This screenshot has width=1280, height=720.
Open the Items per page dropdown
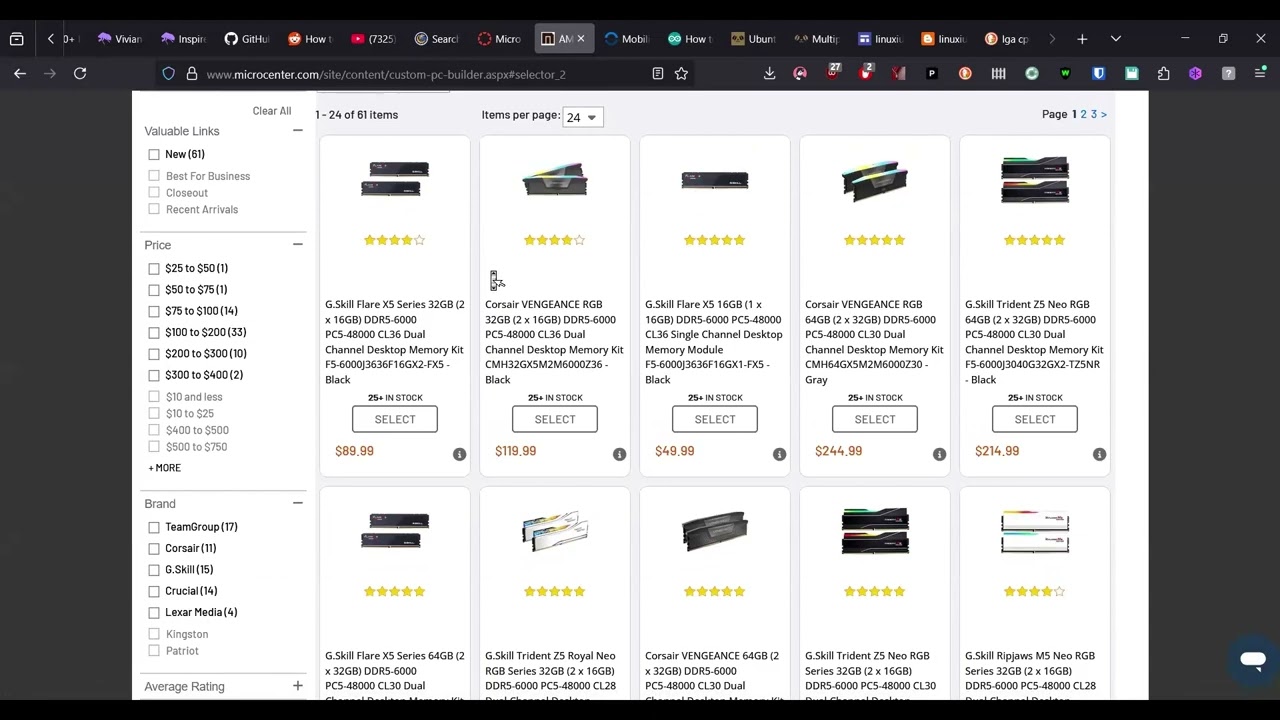(583, 117)
